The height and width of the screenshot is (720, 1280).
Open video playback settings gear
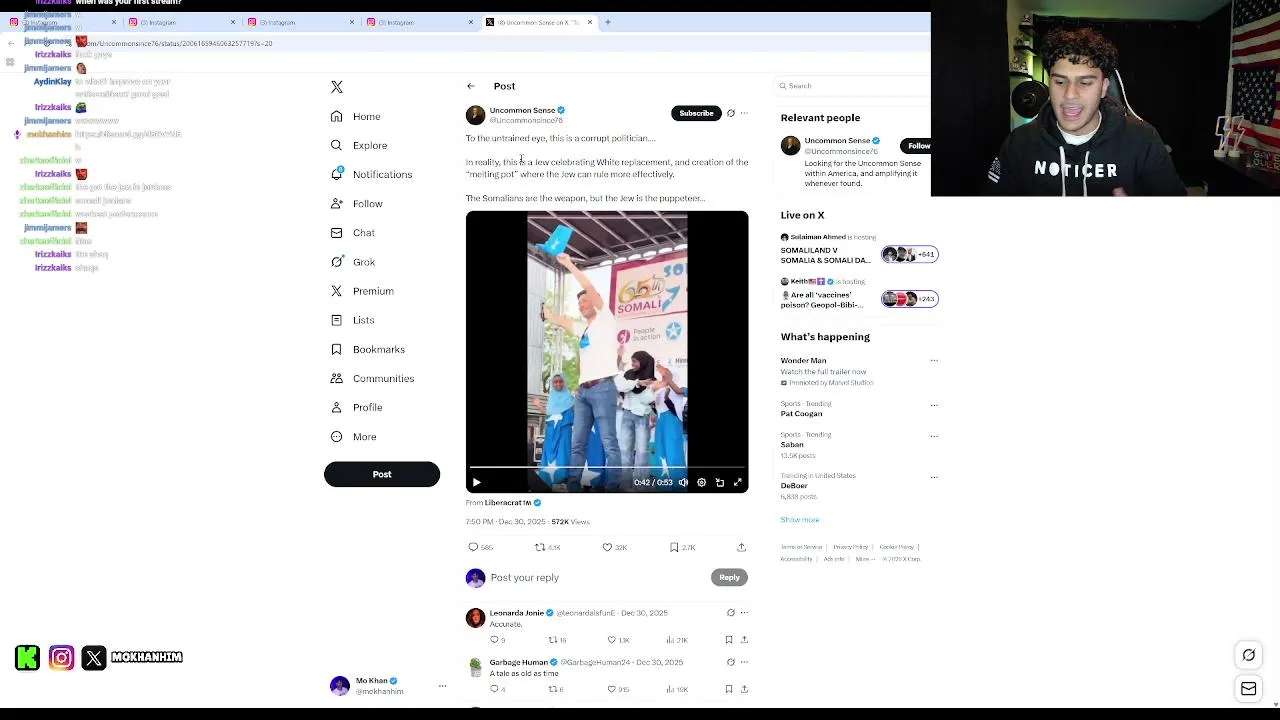[701, 482]
